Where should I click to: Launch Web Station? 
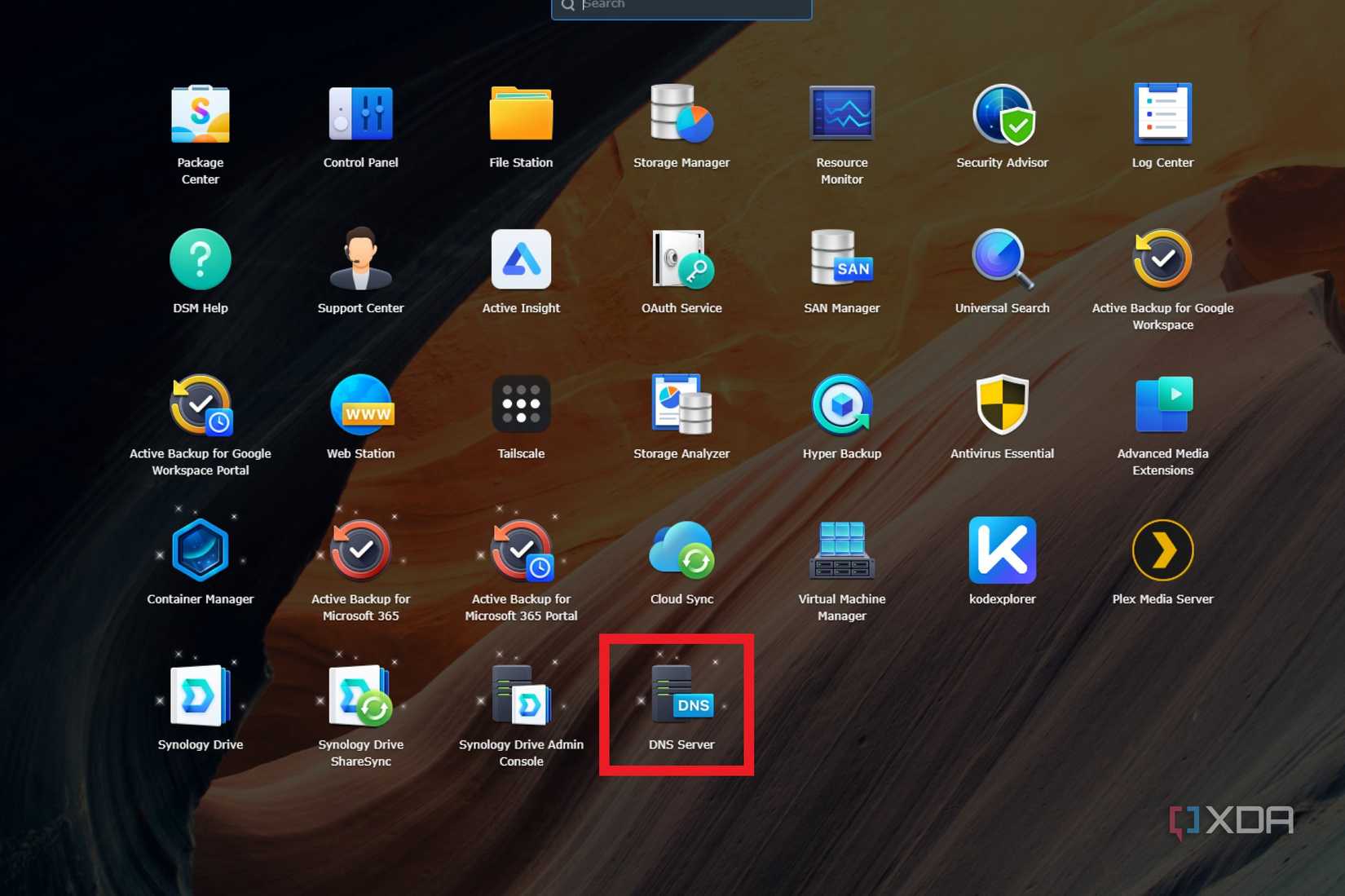(360, 405)
